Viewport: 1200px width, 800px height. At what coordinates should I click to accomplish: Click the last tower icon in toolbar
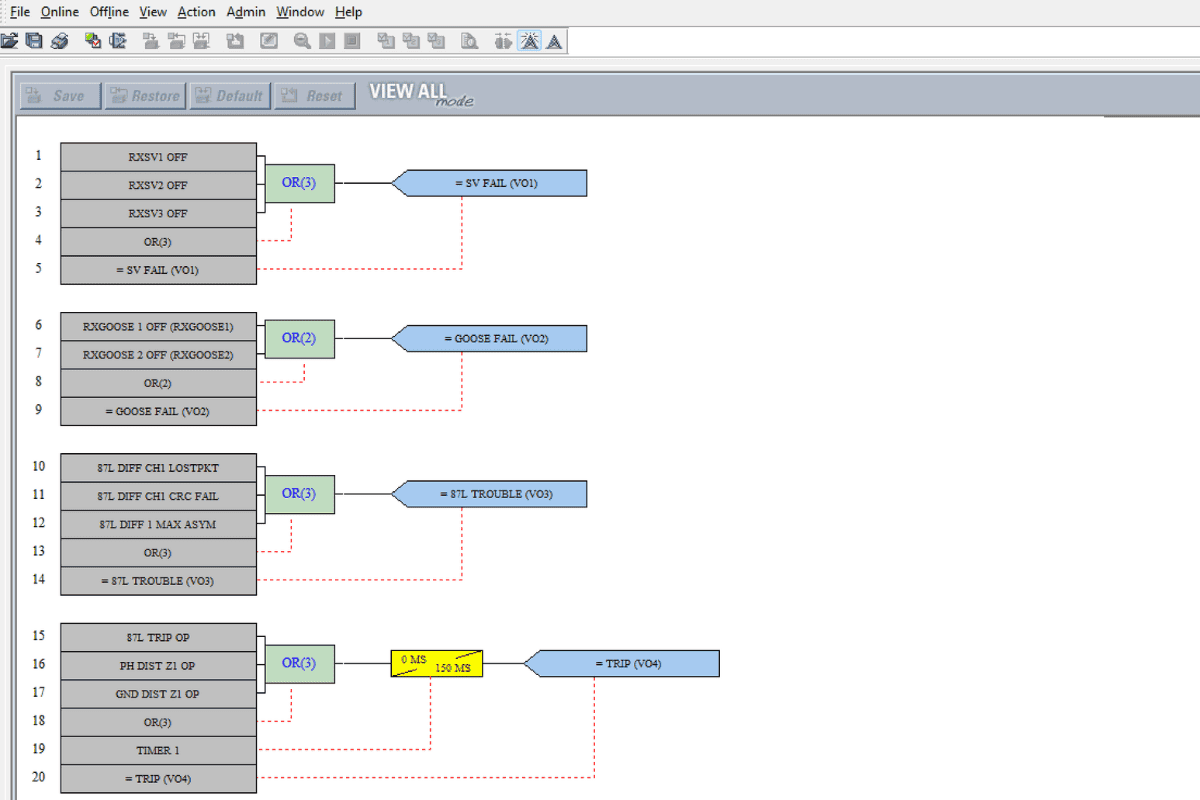click(x=554, y=41)
